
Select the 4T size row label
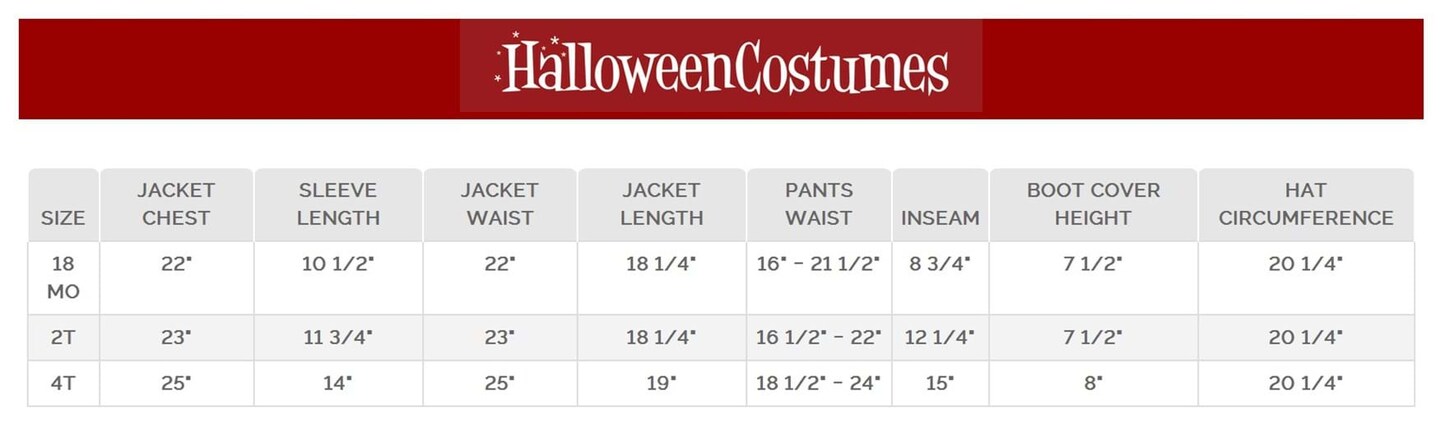[x=63, y=383]
